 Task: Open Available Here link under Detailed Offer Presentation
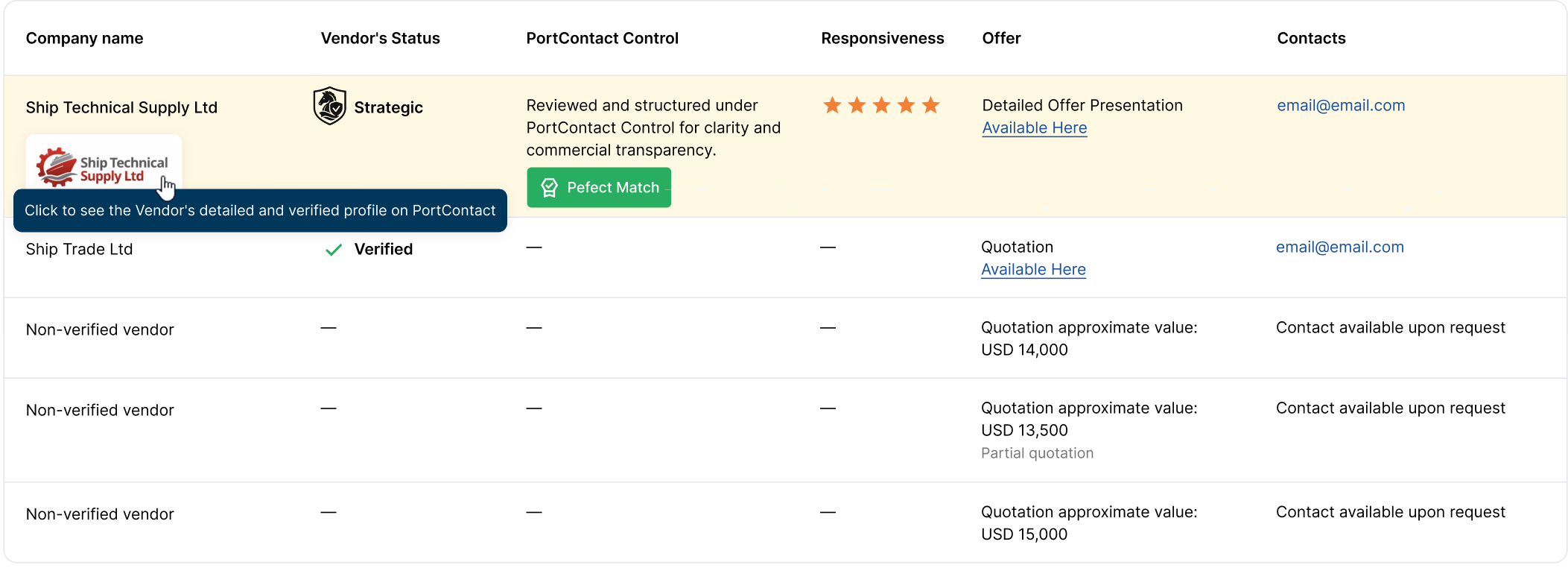[x=1034, y=128]
